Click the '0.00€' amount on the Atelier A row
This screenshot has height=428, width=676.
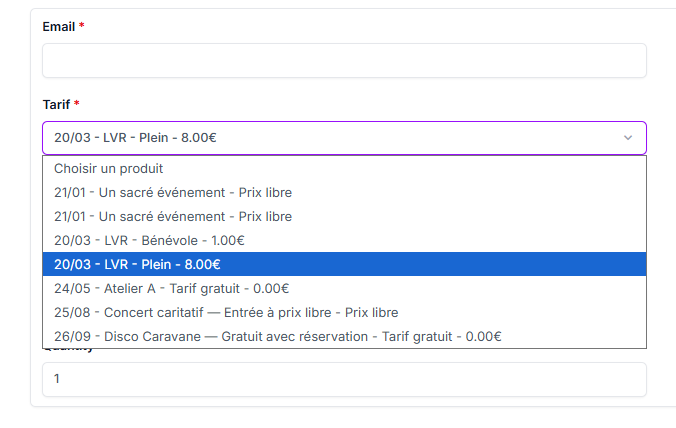(256, 289)
